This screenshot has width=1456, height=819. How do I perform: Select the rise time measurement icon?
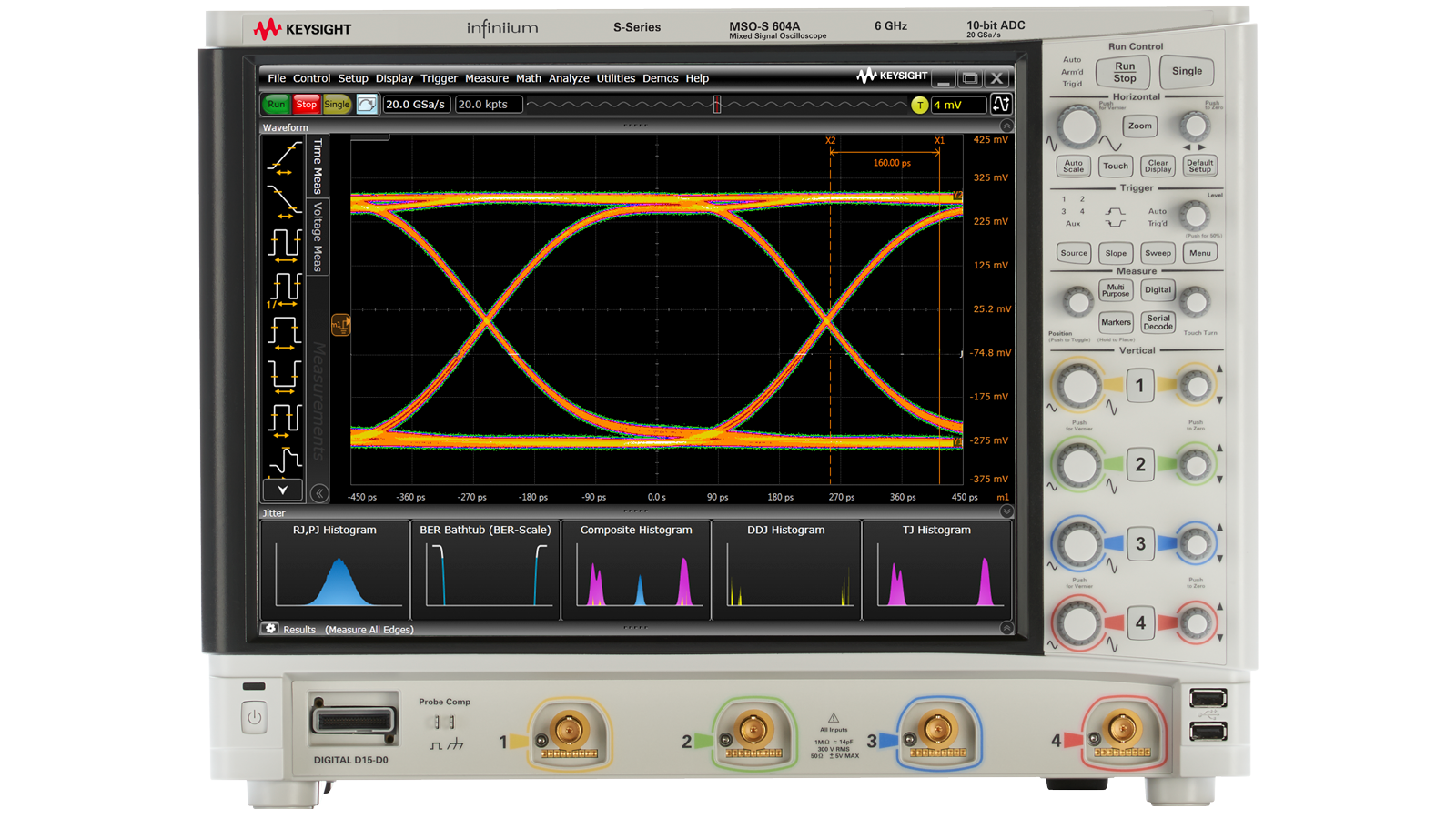click(282, 160)
